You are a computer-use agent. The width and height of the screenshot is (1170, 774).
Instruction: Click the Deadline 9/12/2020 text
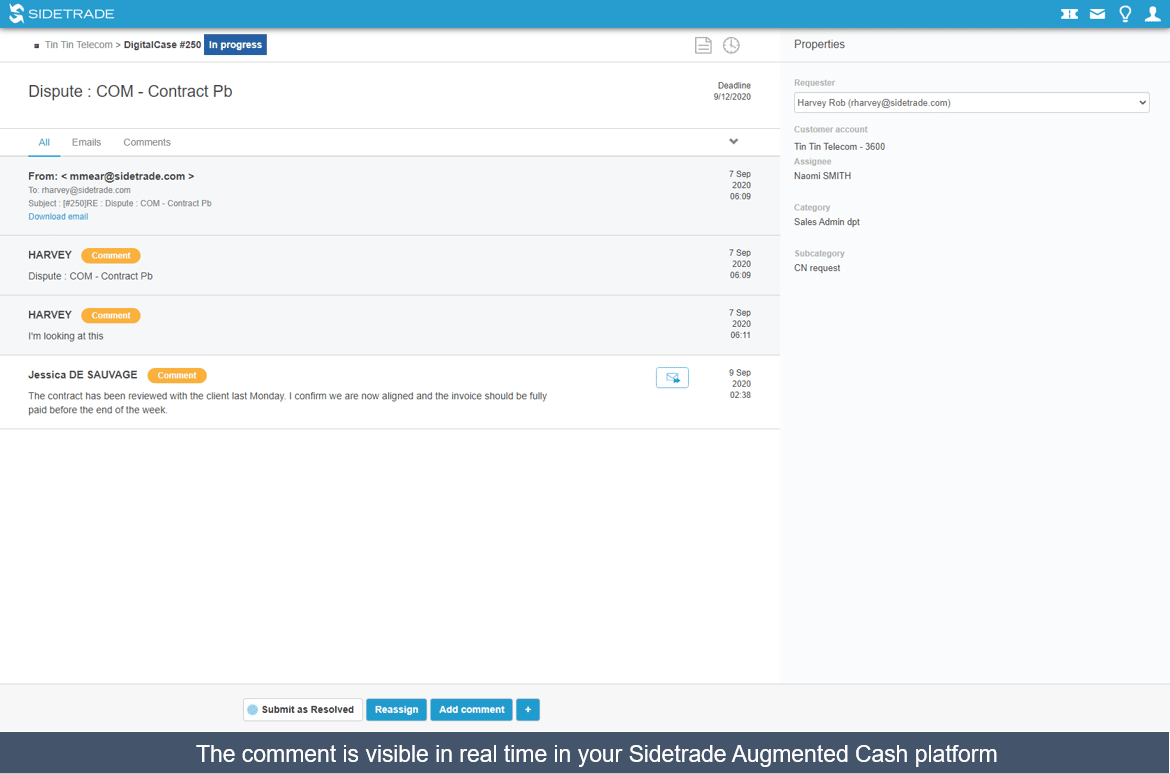pyautogui.click(x=732, y=91)
